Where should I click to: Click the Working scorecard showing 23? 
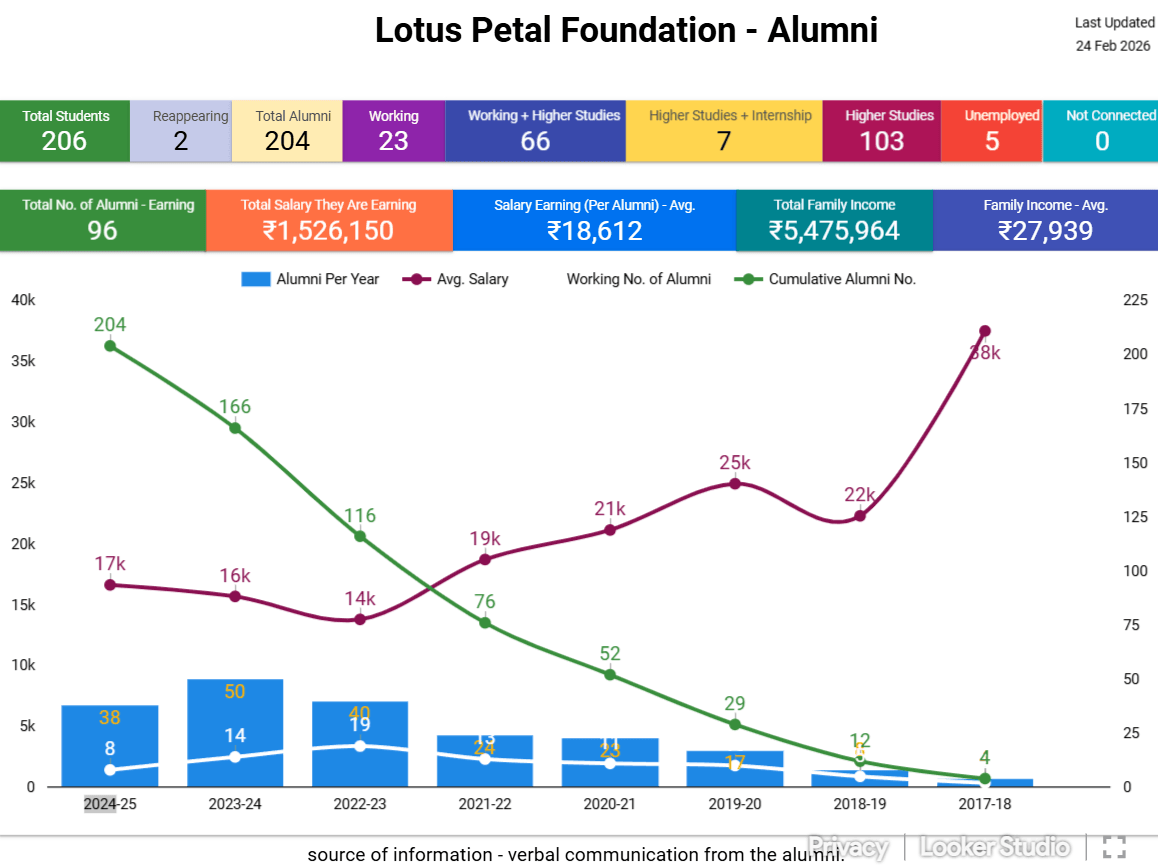(x=394, y=131)
